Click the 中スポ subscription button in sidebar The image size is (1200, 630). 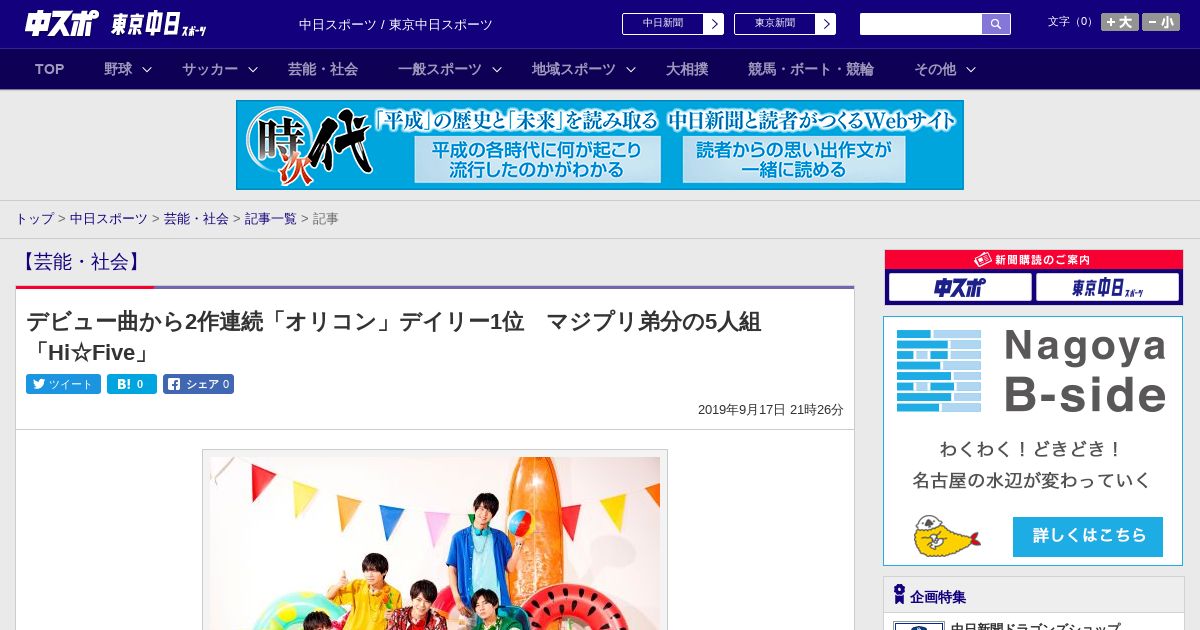tap(960, 288)
